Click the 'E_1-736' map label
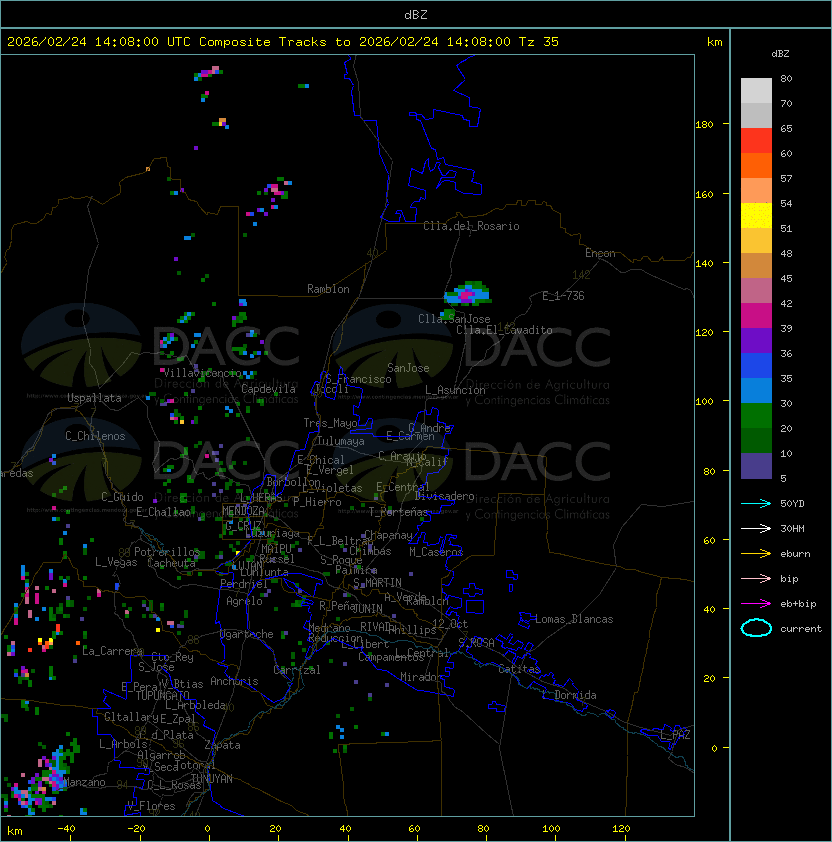The width and height of the screenshot is (832, 842). [x=563, y=296]
